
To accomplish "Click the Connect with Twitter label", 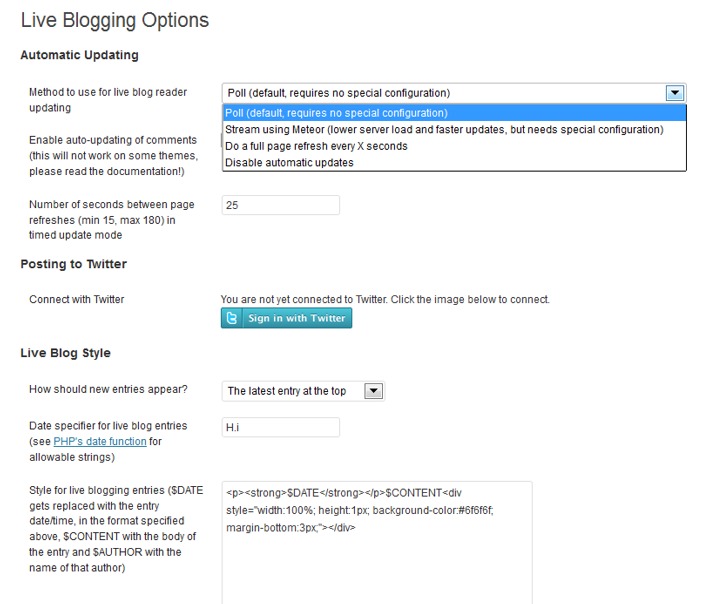I will tap(77, 299).
